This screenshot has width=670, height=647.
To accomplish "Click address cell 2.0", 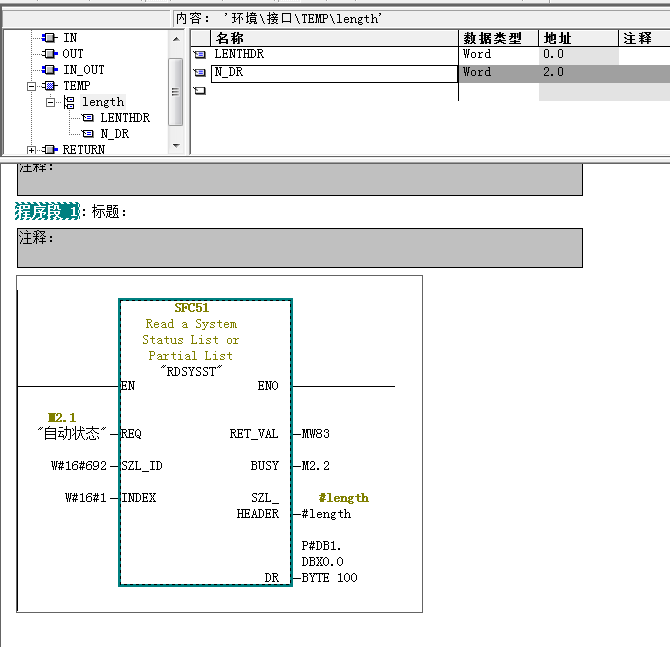I will (579, 72).
